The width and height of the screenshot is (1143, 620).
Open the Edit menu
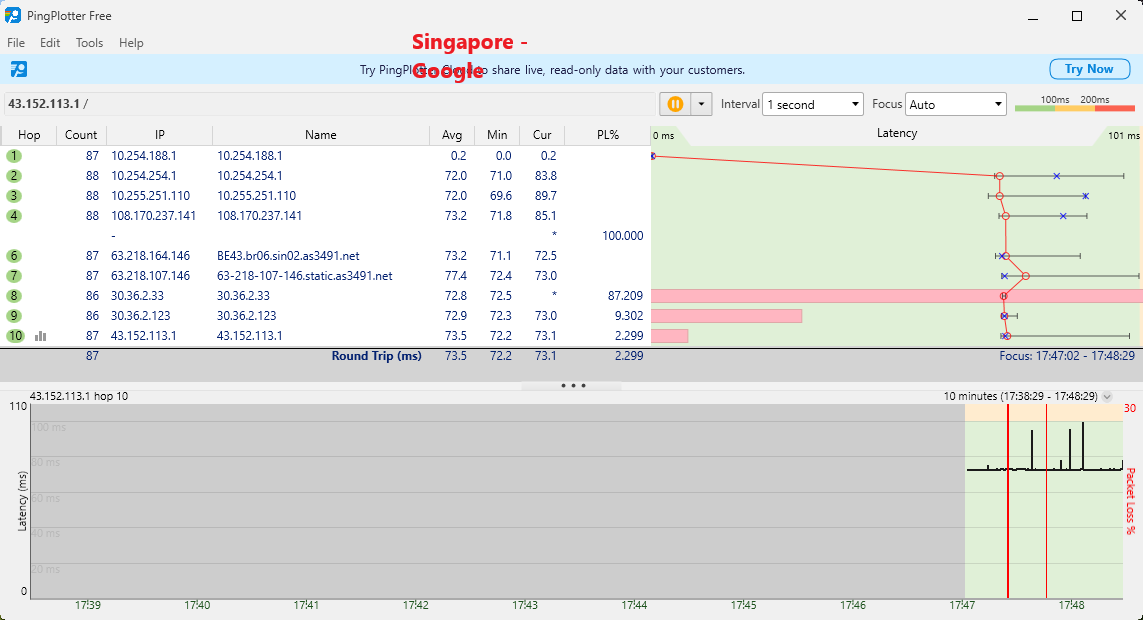[x=50, y=43]
